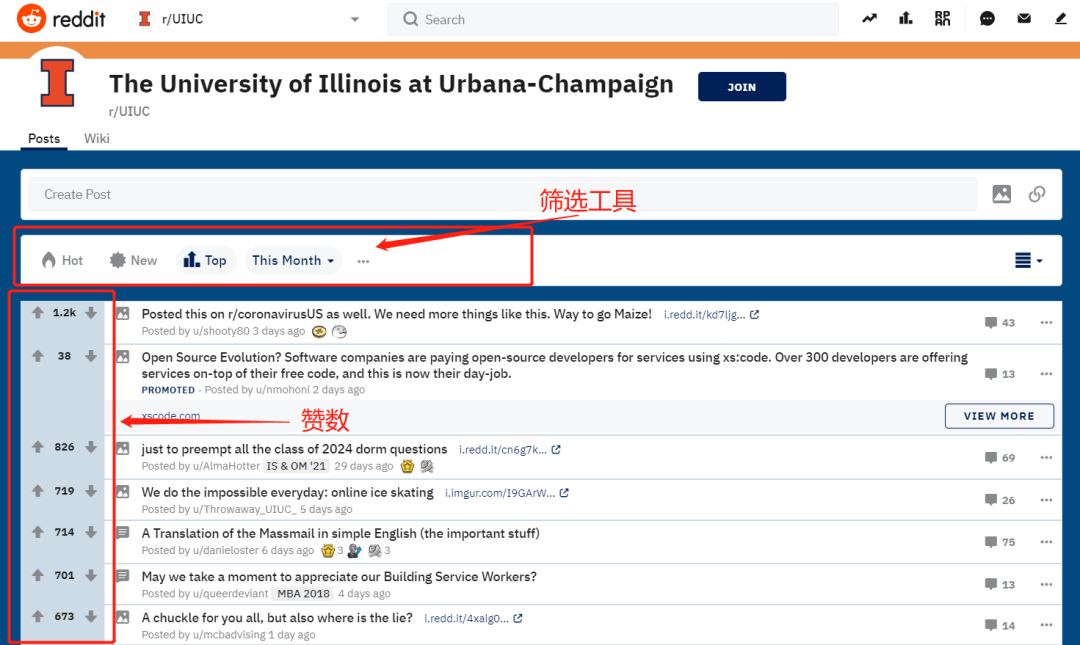Open the 'May we take a moment' post title
Viewport: 1080px width, 645px height.
[339, 577]
